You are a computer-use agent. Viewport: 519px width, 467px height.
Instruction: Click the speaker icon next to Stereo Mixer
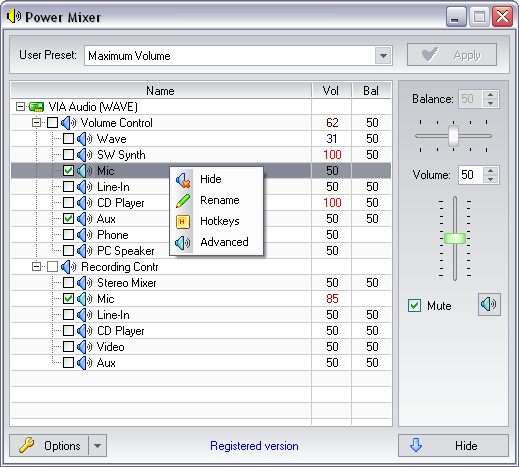tap(84, 283)
